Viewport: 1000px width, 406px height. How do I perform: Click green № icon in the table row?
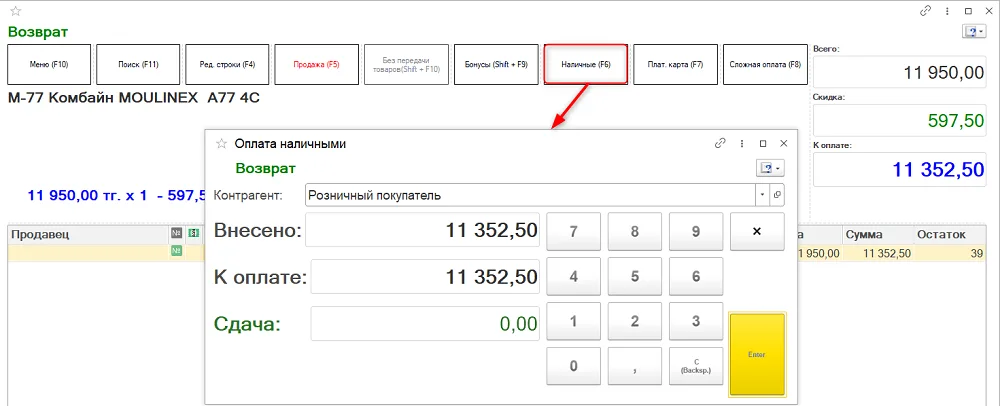(177, 252)
